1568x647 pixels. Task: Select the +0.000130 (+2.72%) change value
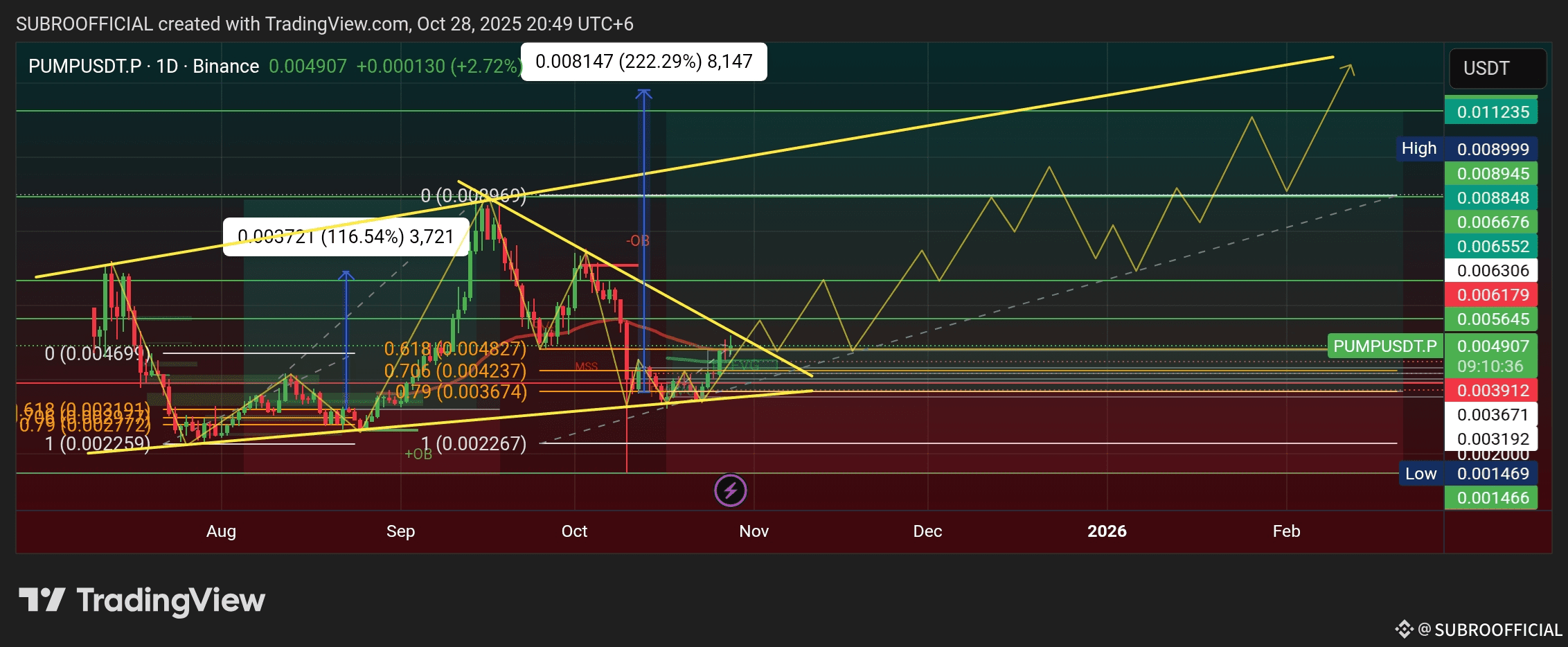click(x=439, y=67)
